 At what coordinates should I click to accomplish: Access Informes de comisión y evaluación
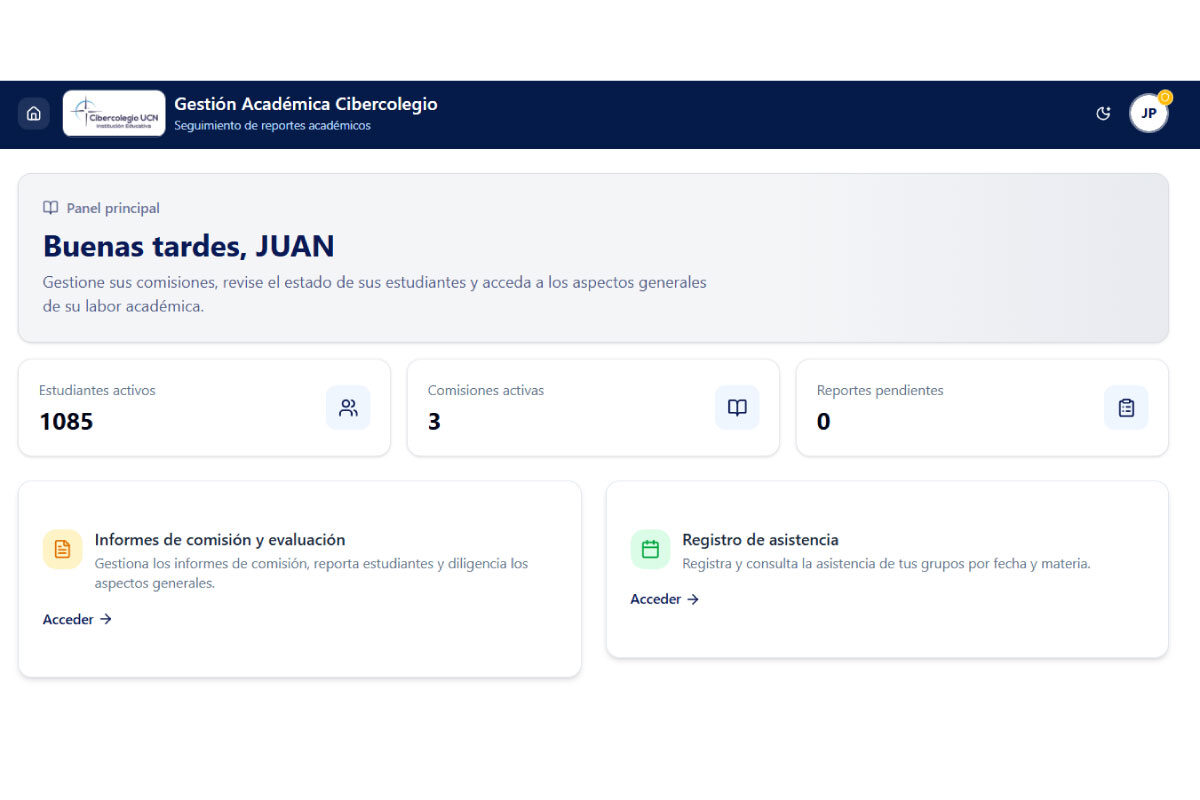click(66, 619)
